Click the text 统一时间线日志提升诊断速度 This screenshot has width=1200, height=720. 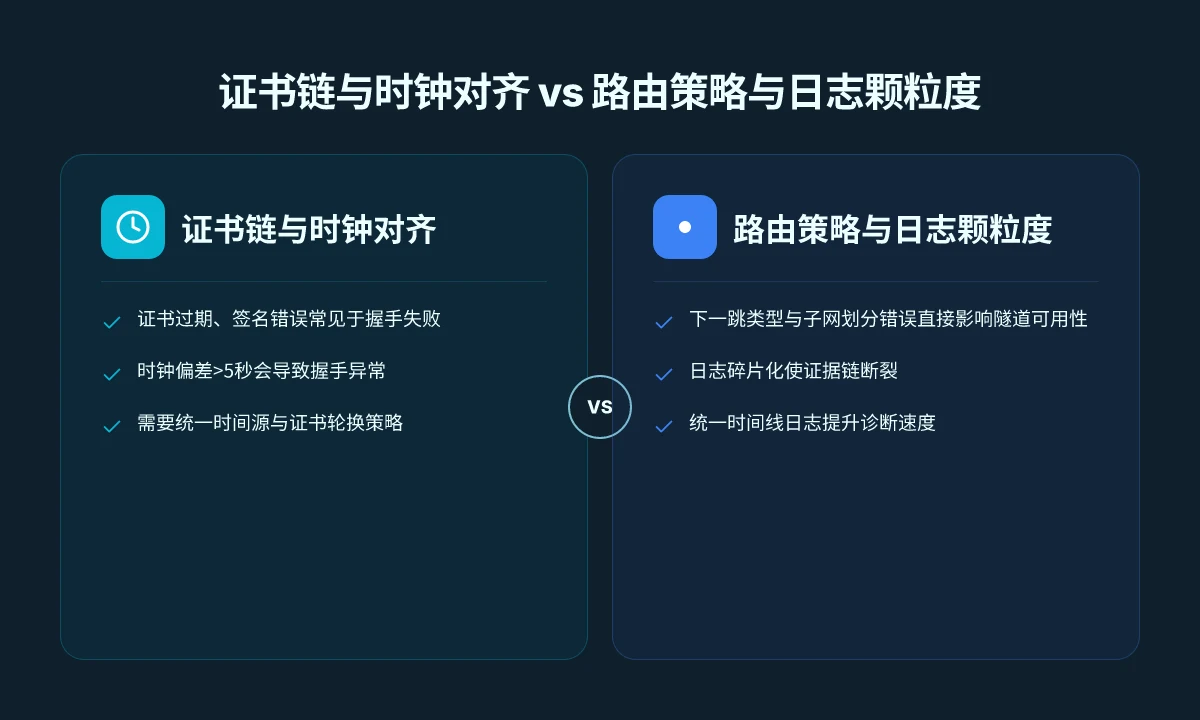tap(812, 423)
